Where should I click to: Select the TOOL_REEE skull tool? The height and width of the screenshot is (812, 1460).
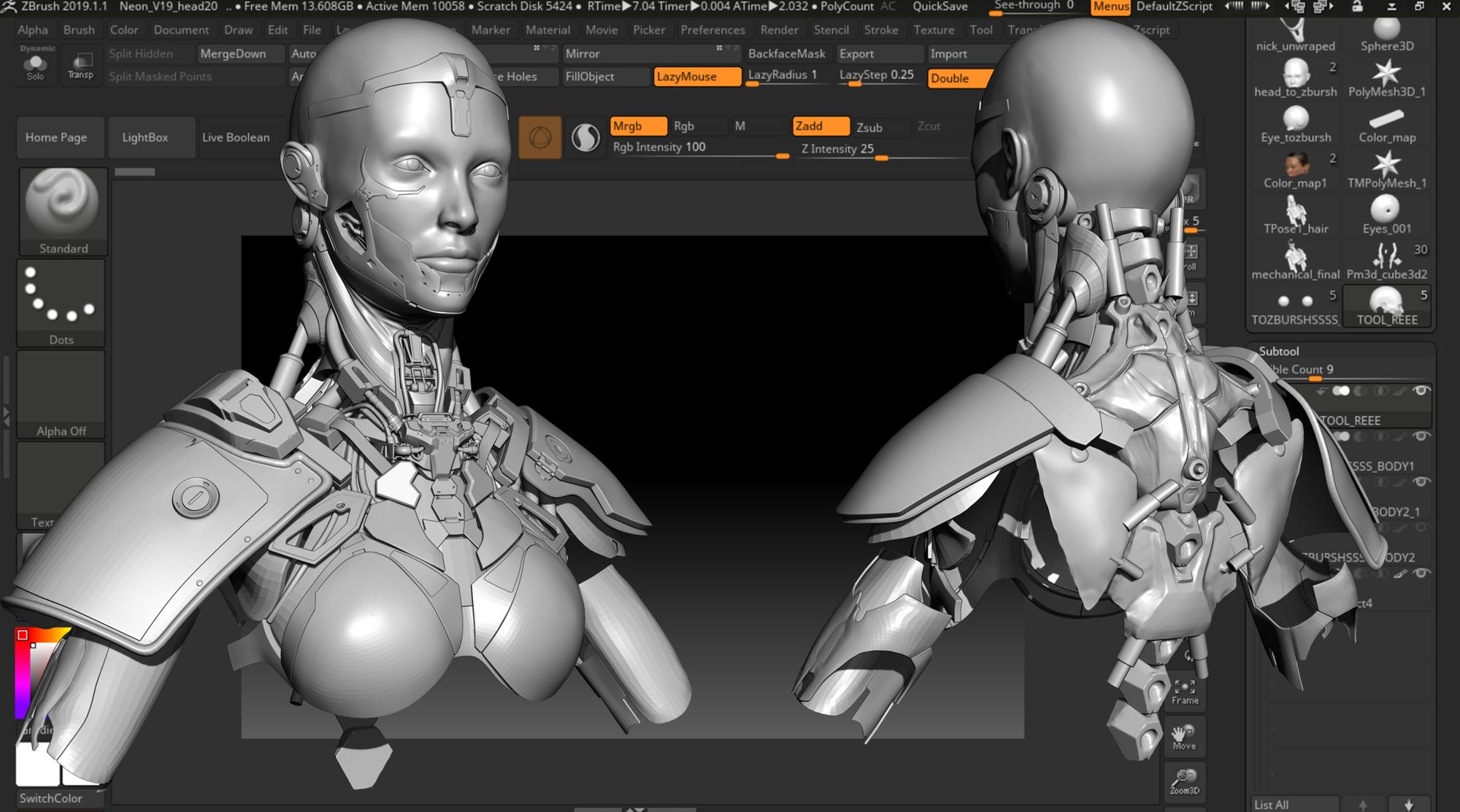1386,307
